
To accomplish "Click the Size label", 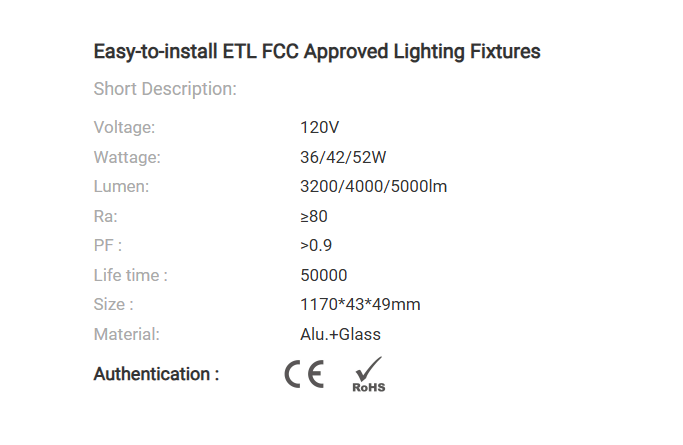I will click(114, 304).
